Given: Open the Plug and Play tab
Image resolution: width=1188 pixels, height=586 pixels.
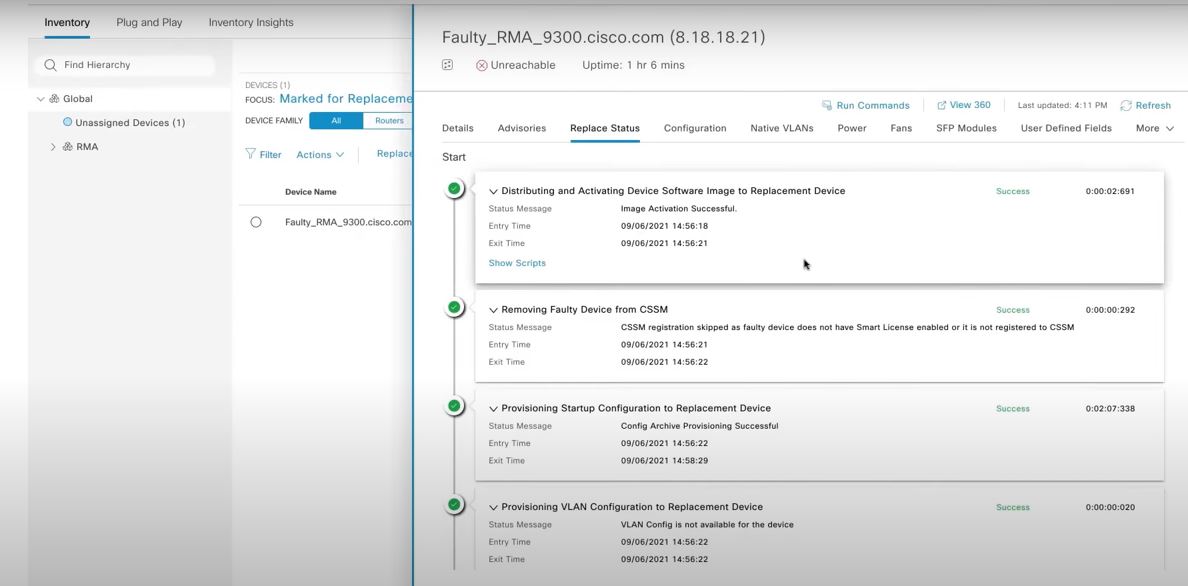Looking at the screenshot, I should (x=148, y=21).
